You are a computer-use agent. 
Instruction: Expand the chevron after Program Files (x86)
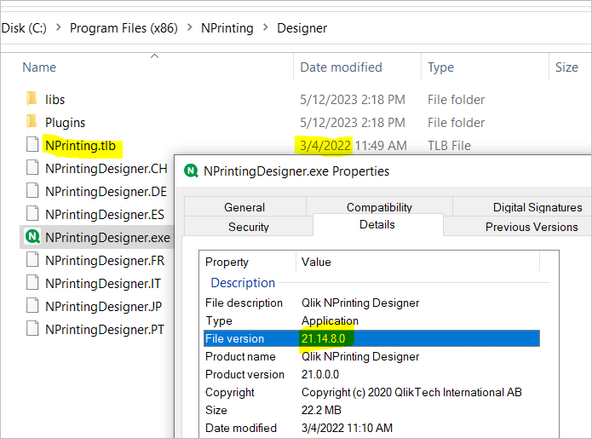(x=190, y=28)
